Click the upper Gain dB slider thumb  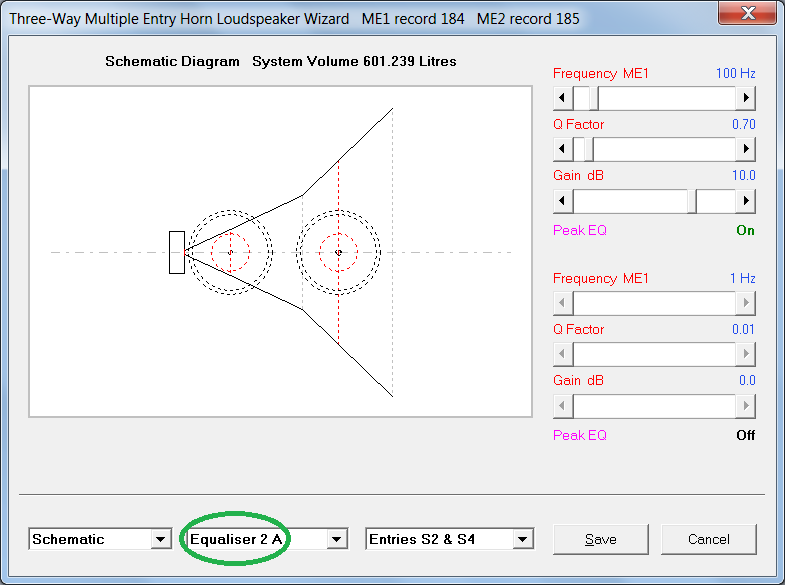pos(692,201)
